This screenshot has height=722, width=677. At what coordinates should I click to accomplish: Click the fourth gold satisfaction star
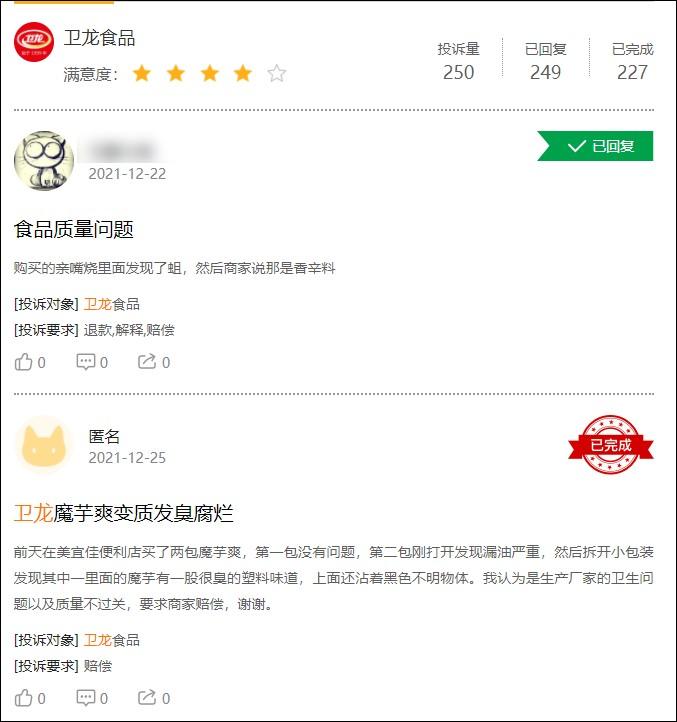pyautogui.click(x=243, y=73)
